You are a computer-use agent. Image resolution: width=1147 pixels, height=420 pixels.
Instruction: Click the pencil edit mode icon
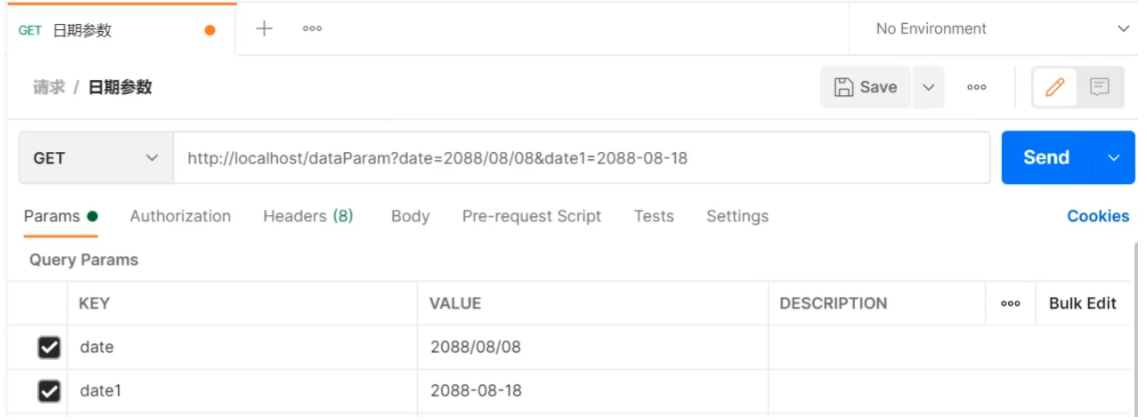coord(1054,87)
